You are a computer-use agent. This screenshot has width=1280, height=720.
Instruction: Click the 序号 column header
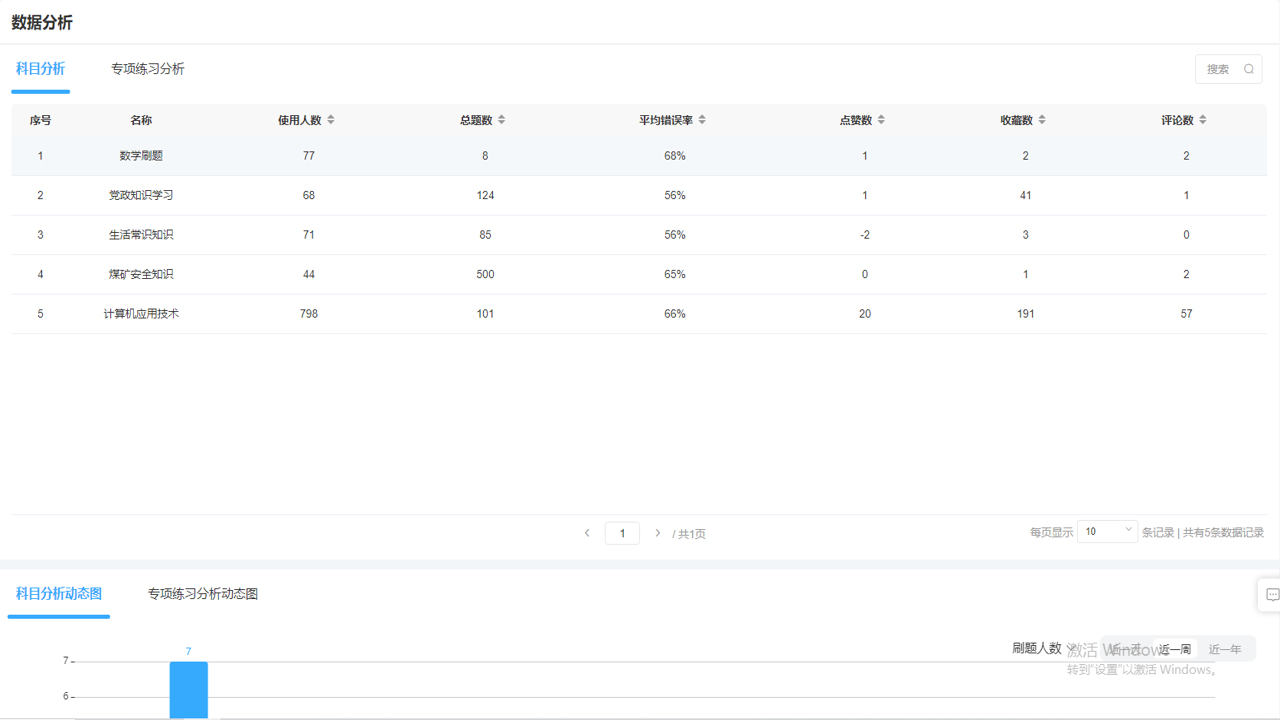40,120
